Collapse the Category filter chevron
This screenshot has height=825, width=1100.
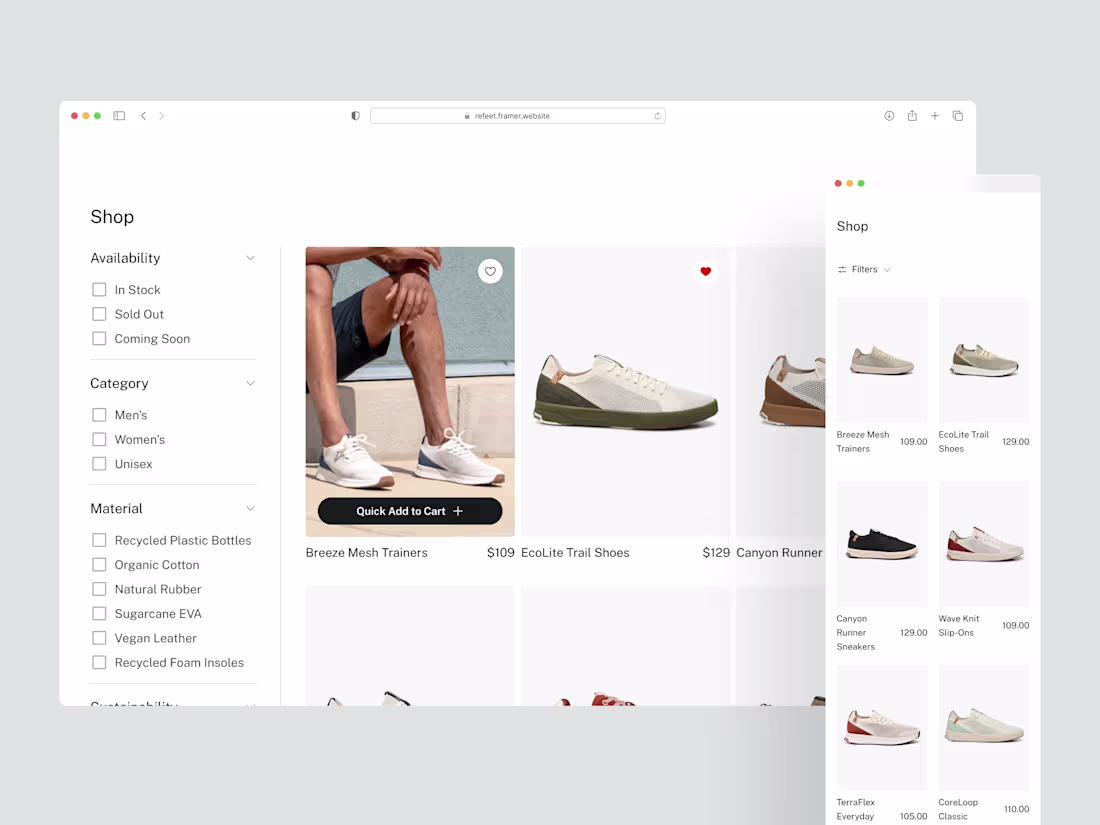pyautogui.click(x=250, y=383)
